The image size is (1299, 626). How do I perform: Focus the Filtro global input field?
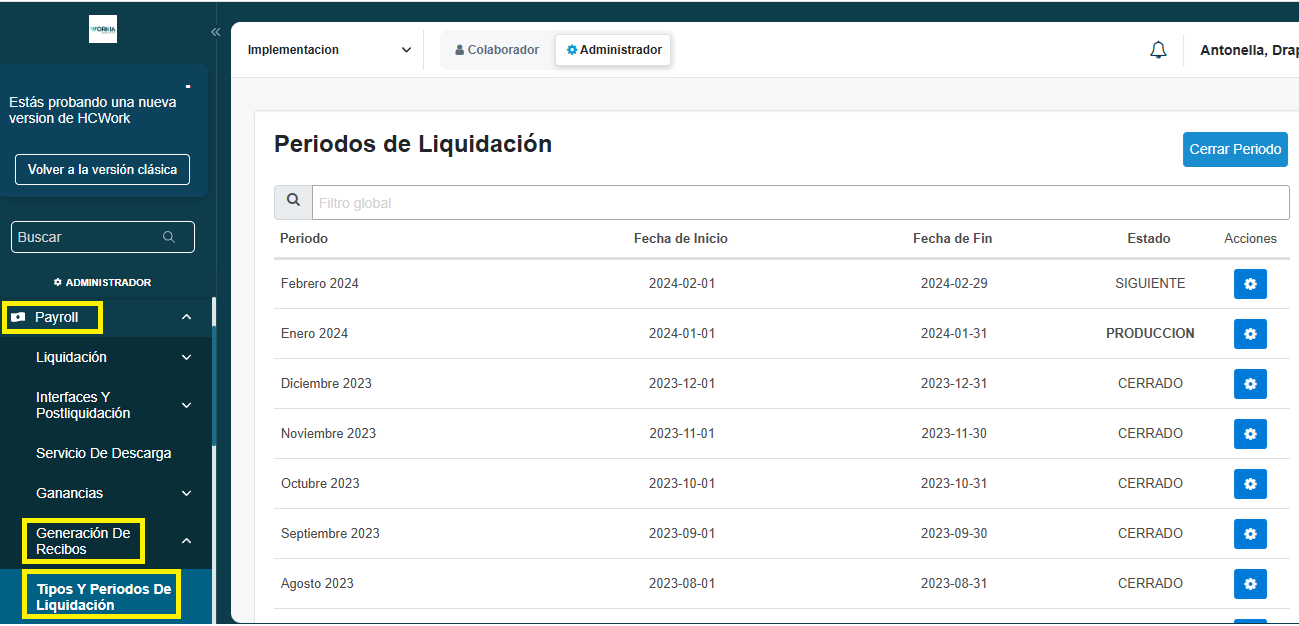[801, 202]
